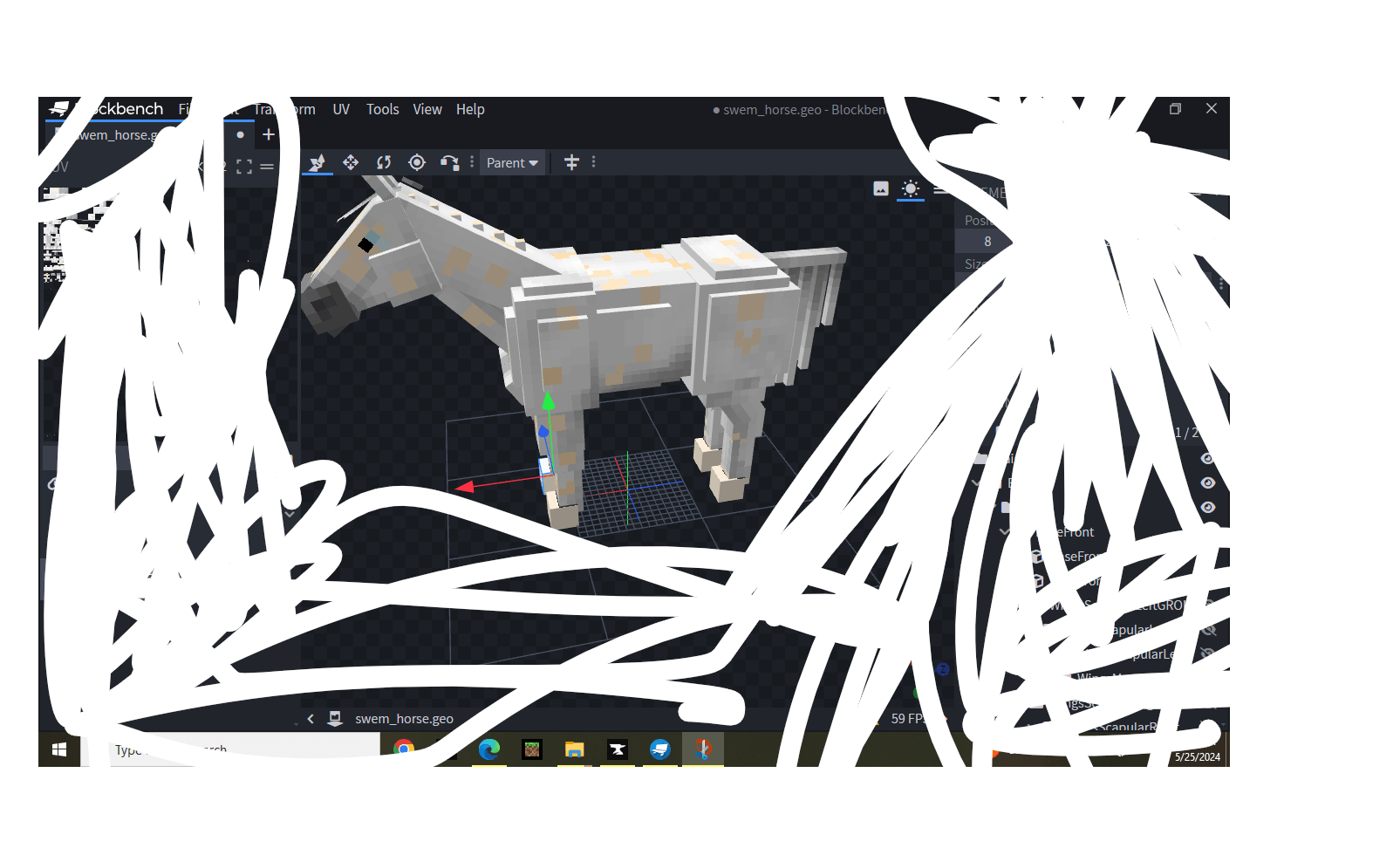
Task: Click the model icon in status bar
Action: (x=335, y=719)
